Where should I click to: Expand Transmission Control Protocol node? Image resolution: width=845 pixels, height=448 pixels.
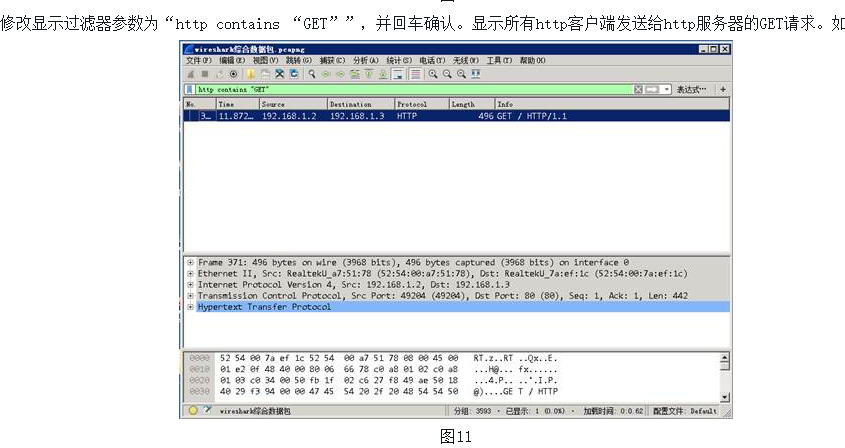point(190,295)
